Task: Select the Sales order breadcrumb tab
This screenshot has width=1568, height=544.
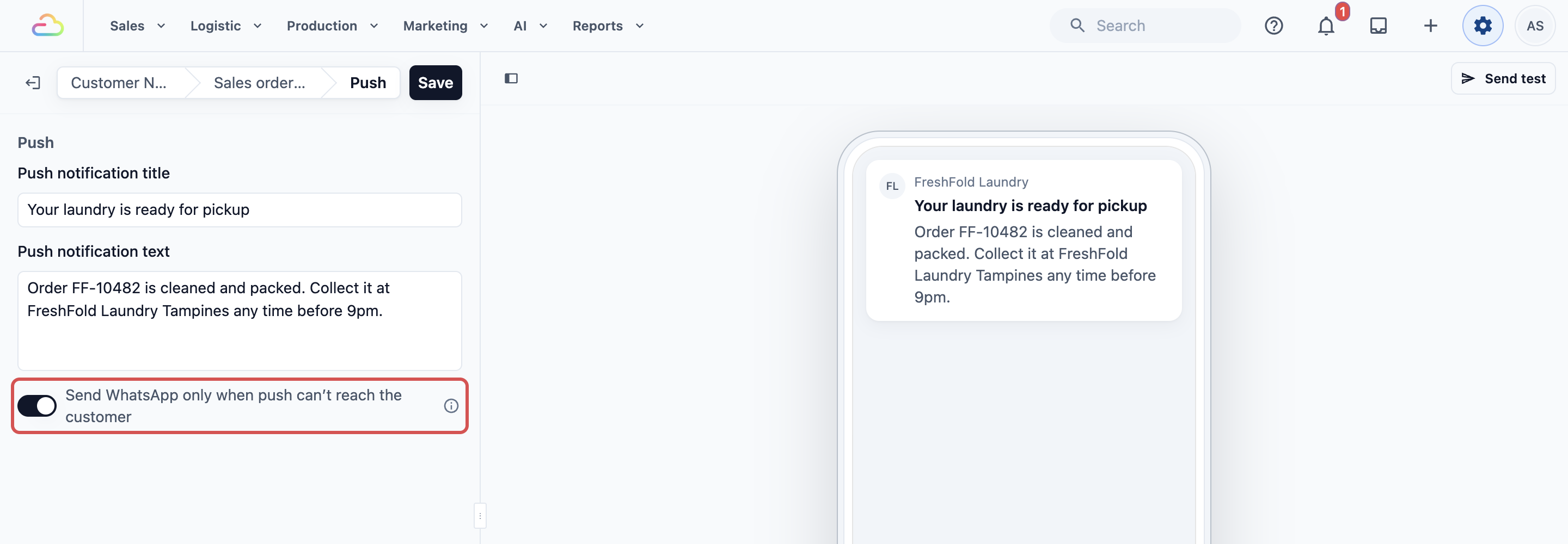Action: pyautogui.click(x=260, y=83)
